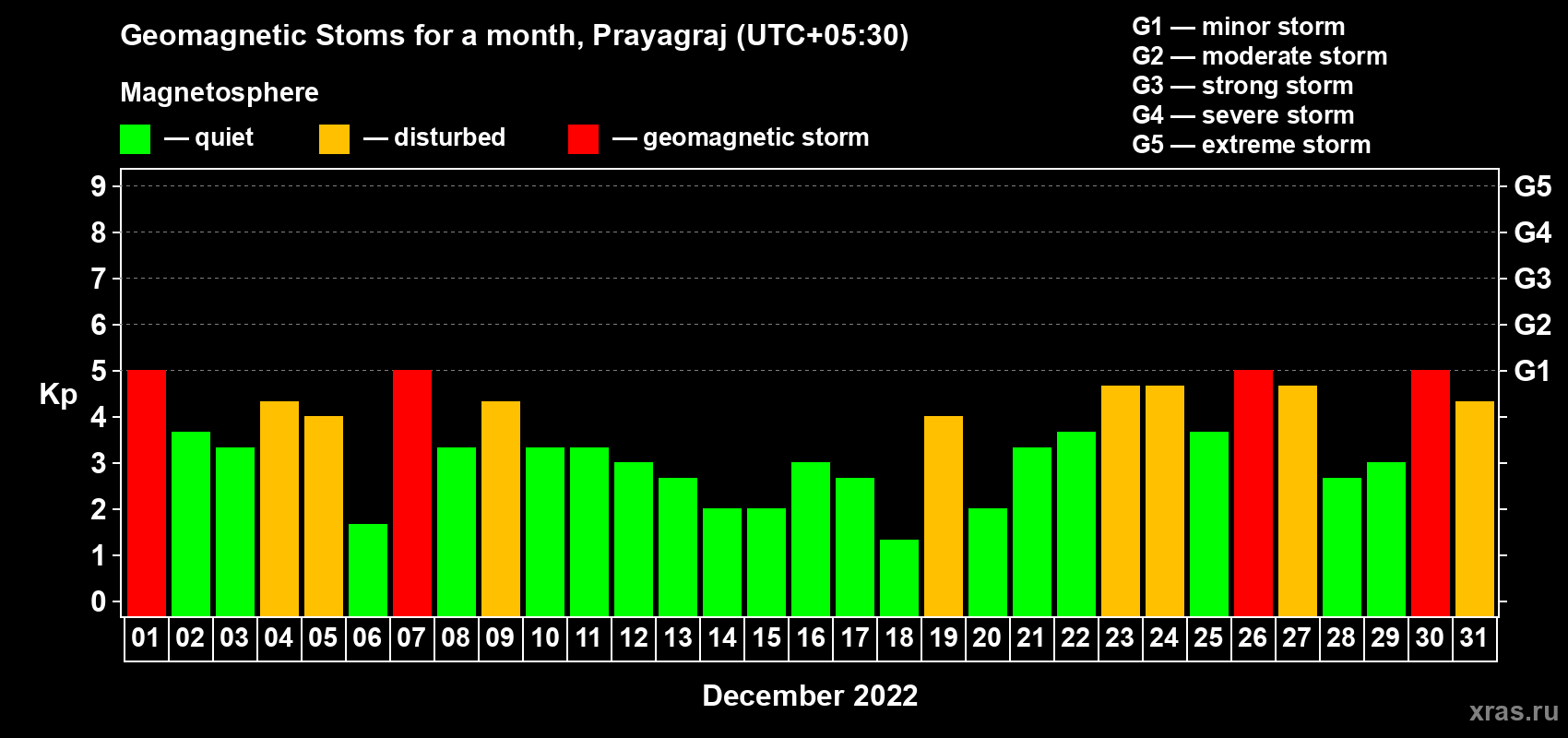The height and width of the screenshot is (738, 1568).
Task: Click the day label 28 on axis
Action: coord(1341,637)
